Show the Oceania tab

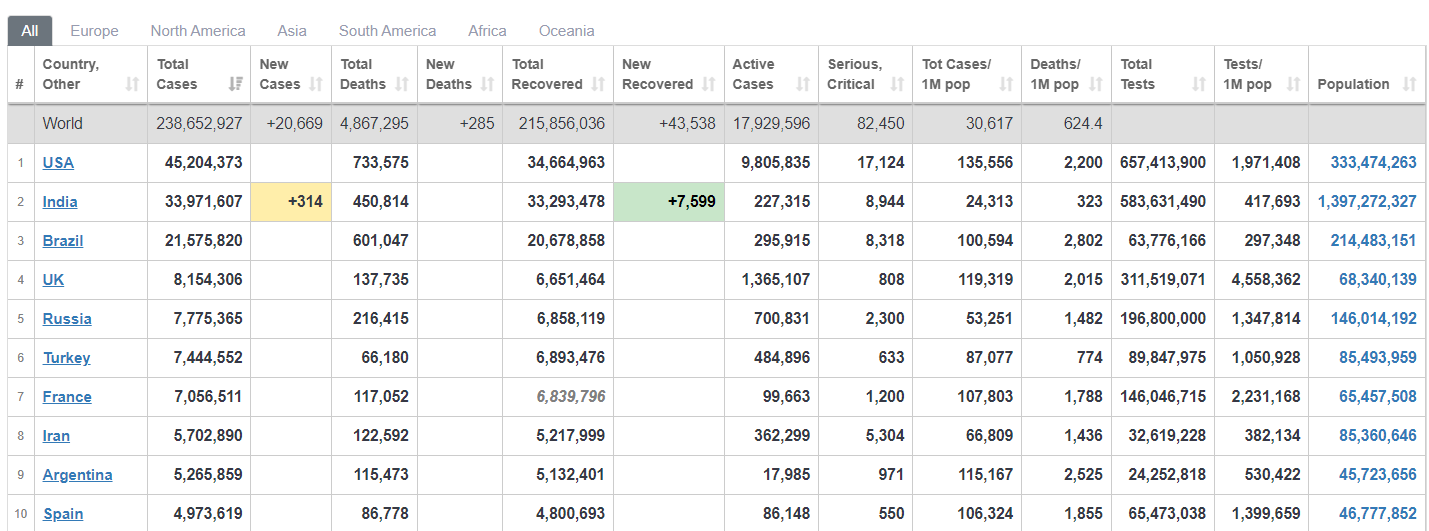[566, 31]
